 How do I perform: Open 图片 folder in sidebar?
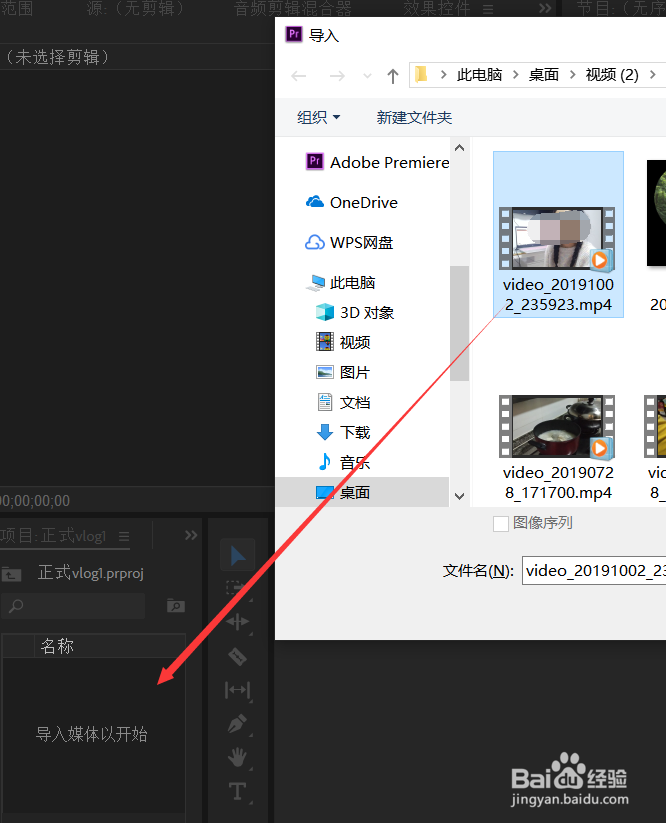343,372
